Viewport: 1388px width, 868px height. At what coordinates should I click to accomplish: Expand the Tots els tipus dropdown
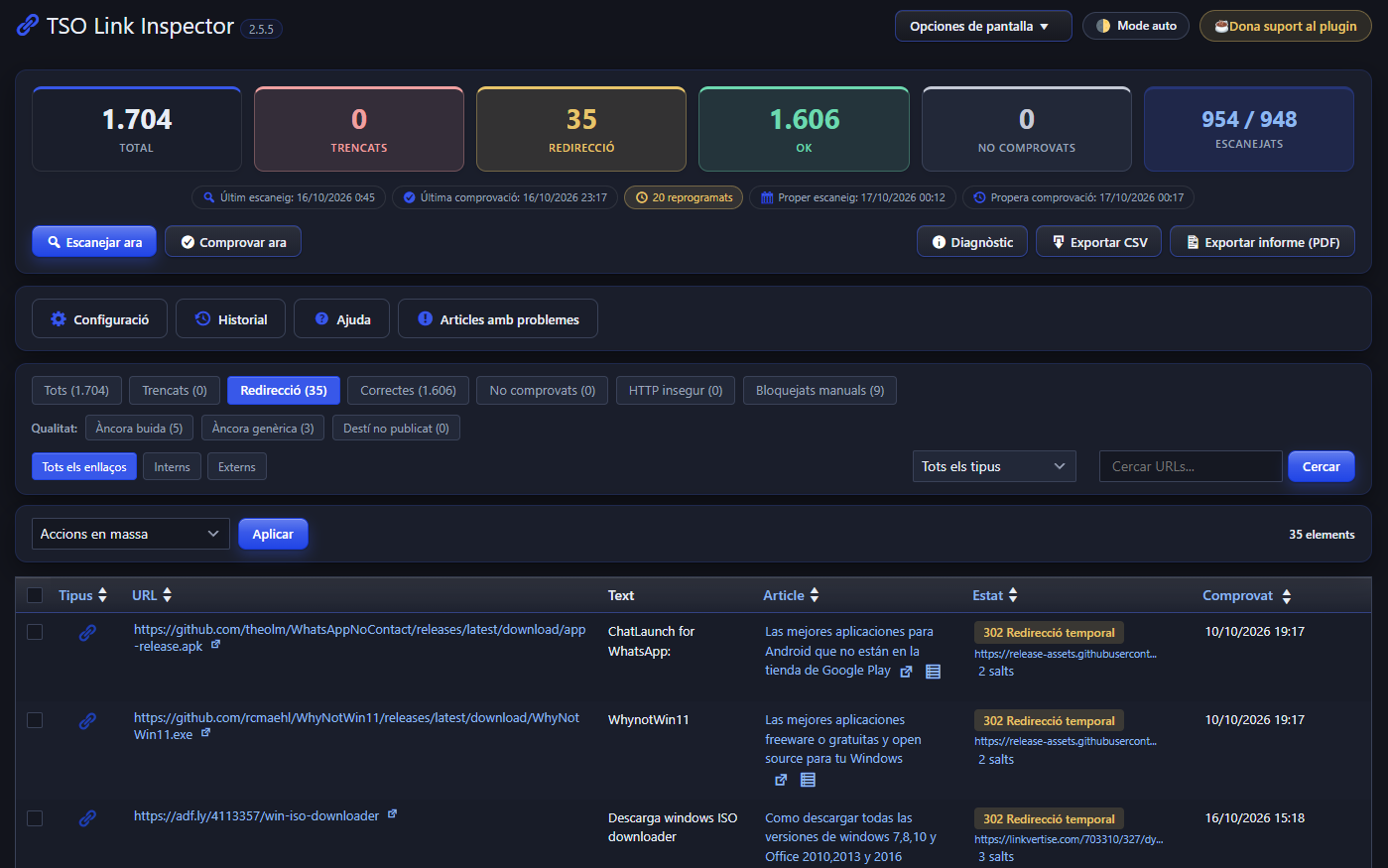[994, 466]
